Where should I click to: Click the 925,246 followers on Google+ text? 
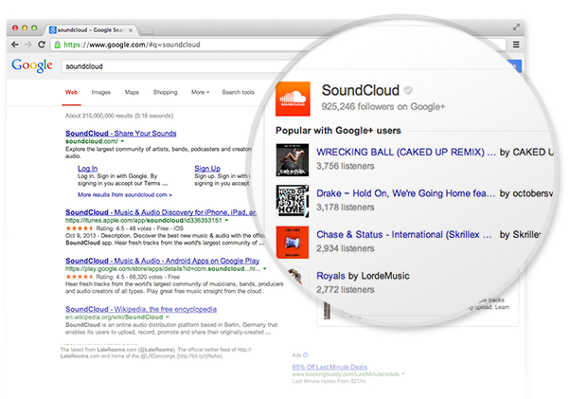383,106
